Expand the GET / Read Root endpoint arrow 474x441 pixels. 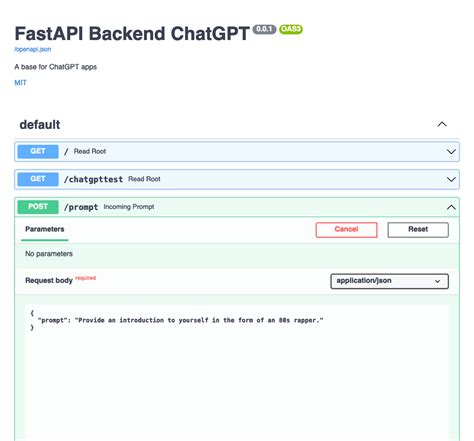click(x=451, y=152)
